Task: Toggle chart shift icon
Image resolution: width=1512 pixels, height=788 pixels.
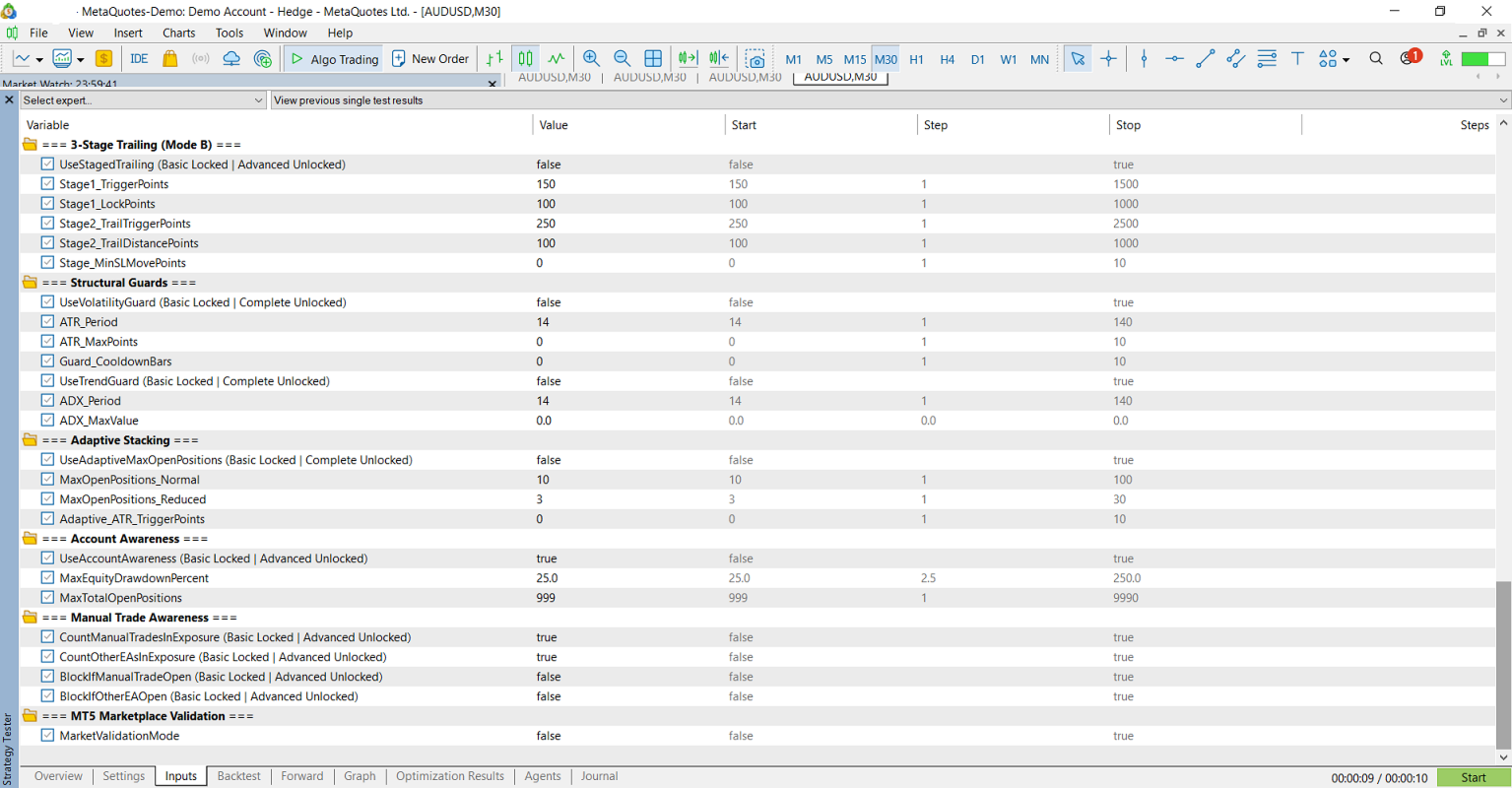Action: (x=719, y=59)
